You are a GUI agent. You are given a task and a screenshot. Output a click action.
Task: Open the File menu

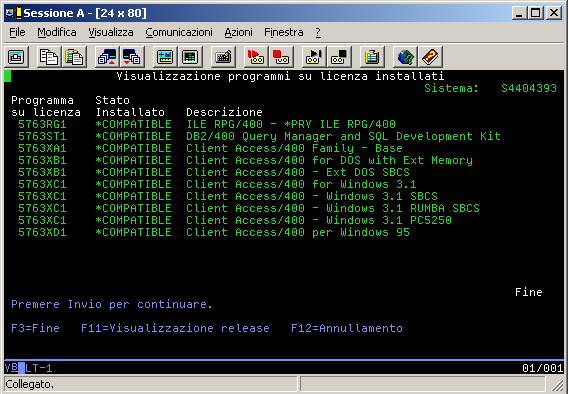point(17,32)
